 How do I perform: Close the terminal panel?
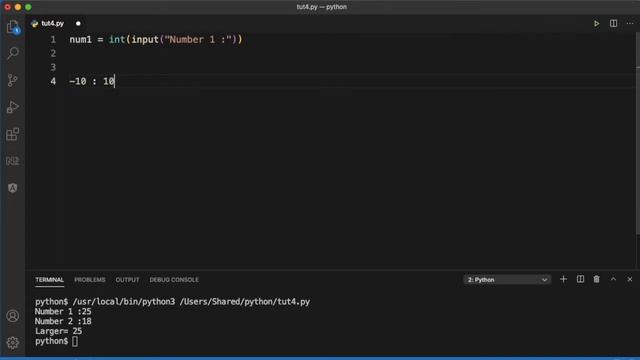click(630, 279)
